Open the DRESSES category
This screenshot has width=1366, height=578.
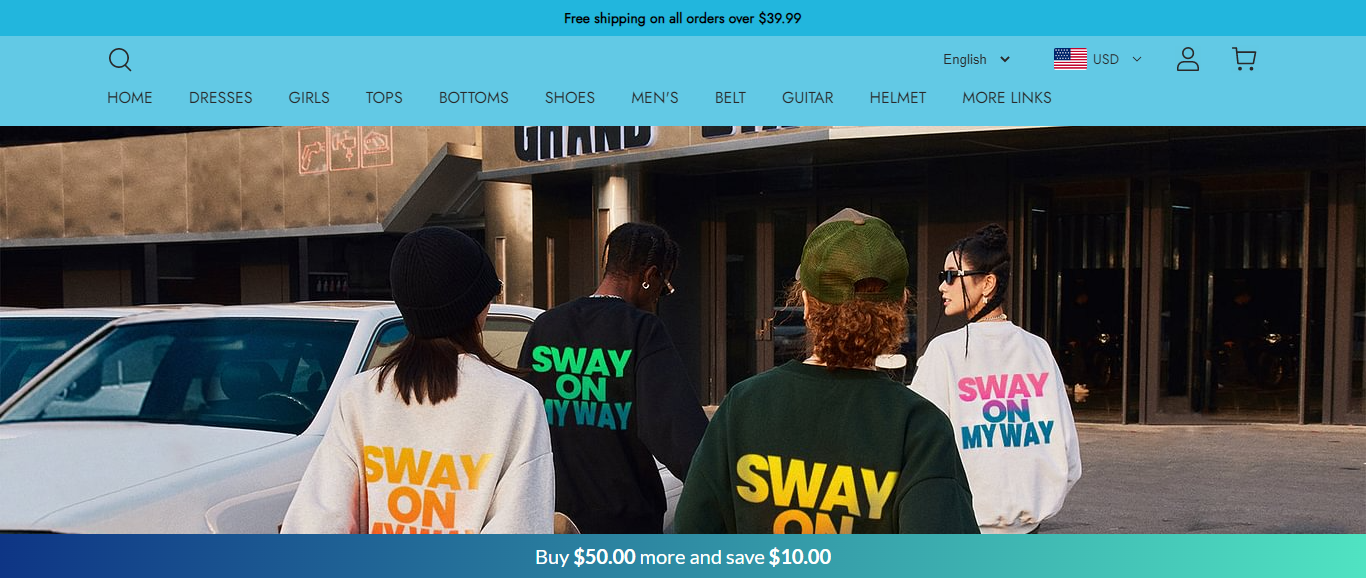coord(221,98)
